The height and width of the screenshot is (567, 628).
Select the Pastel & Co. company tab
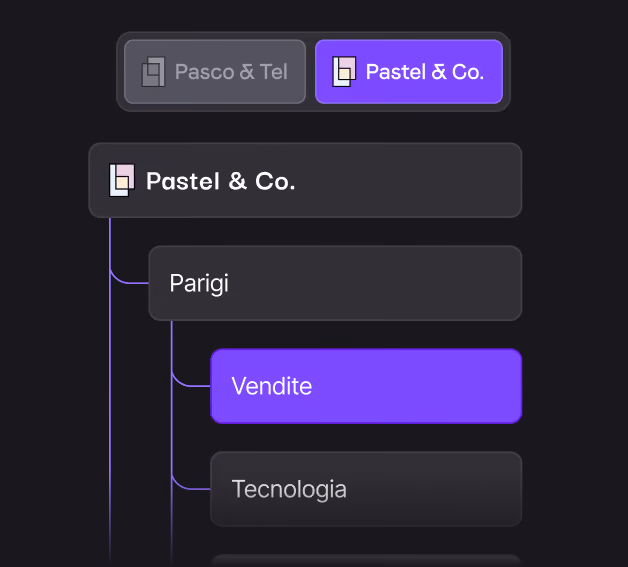click(409, 72)
